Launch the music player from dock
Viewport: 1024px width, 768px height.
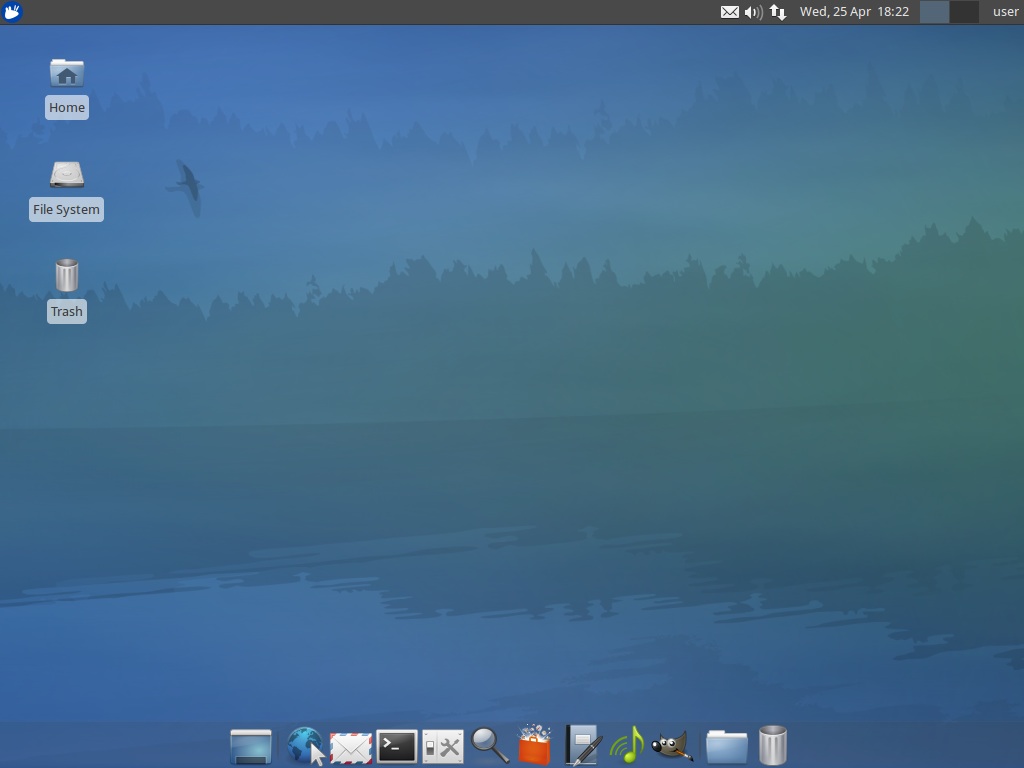coord(627,745)
